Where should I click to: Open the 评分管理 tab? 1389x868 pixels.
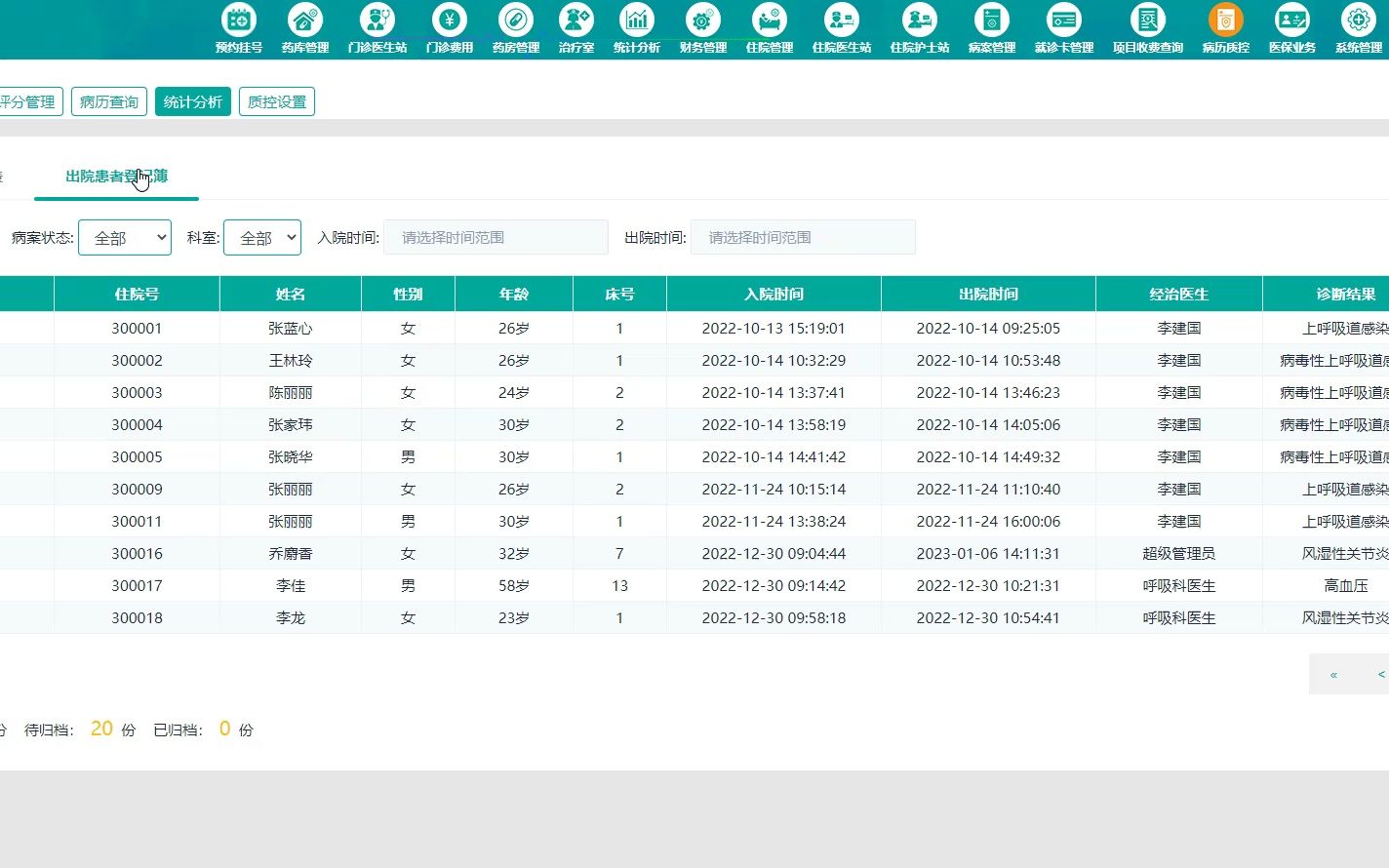(29, 101)
